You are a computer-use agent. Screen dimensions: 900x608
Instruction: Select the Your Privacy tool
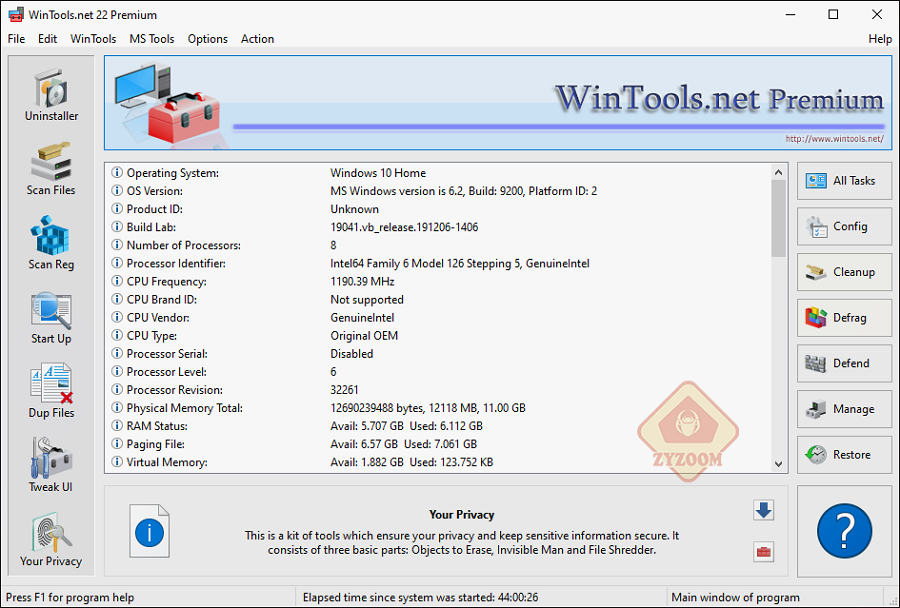pos(51,540)
